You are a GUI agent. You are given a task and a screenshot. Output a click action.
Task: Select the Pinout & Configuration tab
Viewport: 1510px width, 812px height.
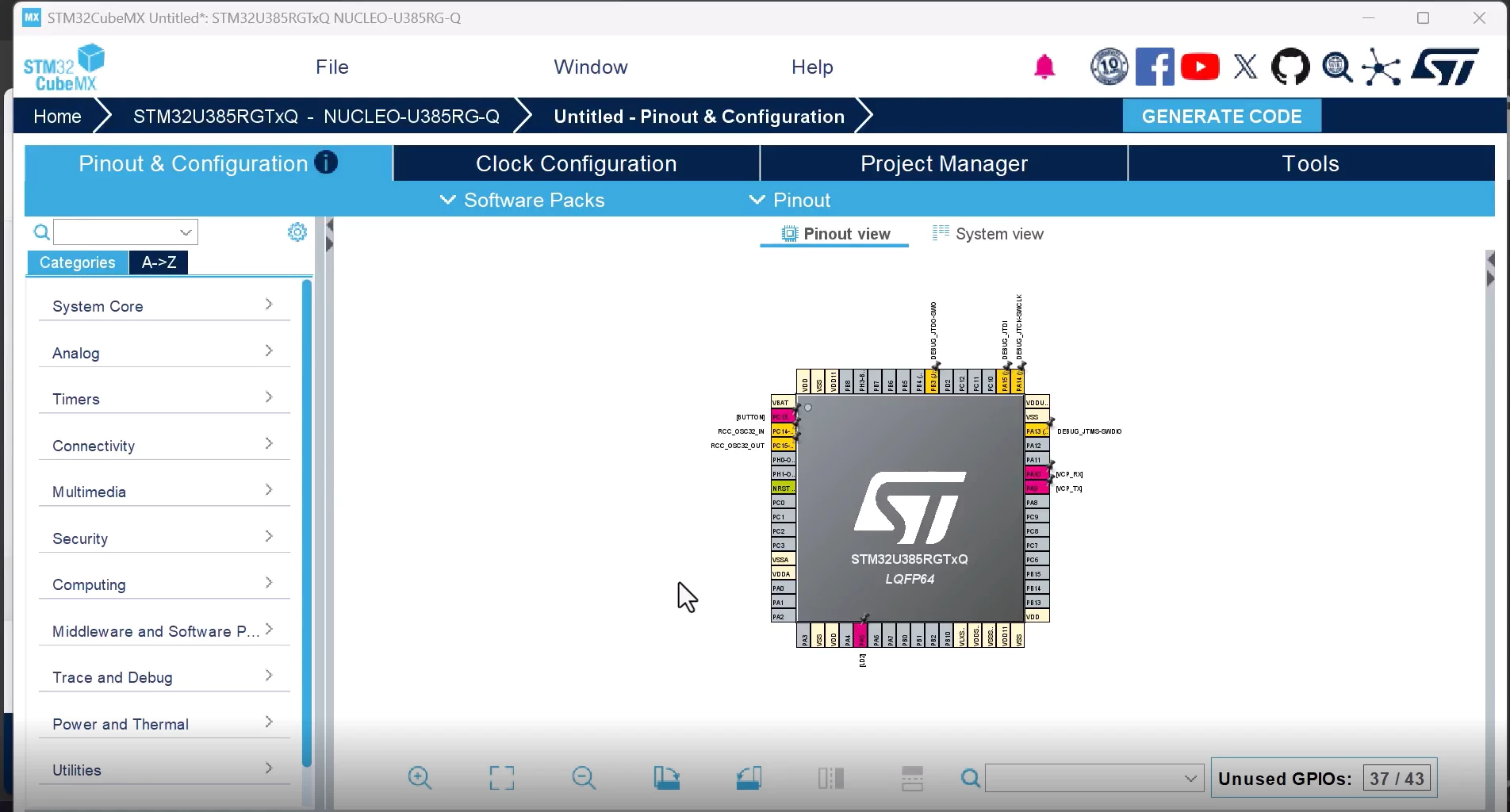209,163
